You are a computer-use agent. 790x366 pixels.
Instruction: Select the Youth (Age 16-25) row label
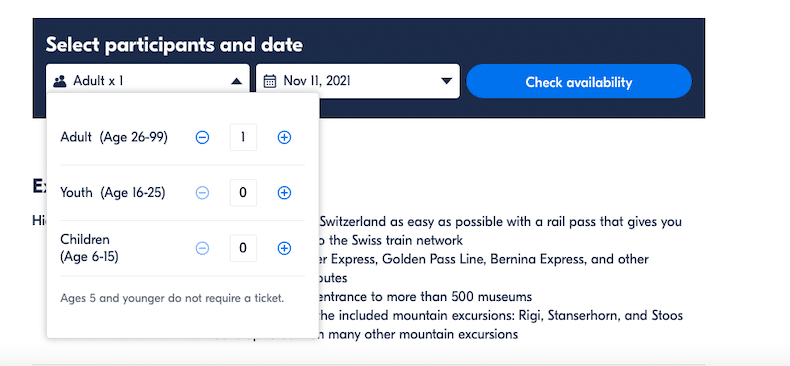tap(113, 193)
